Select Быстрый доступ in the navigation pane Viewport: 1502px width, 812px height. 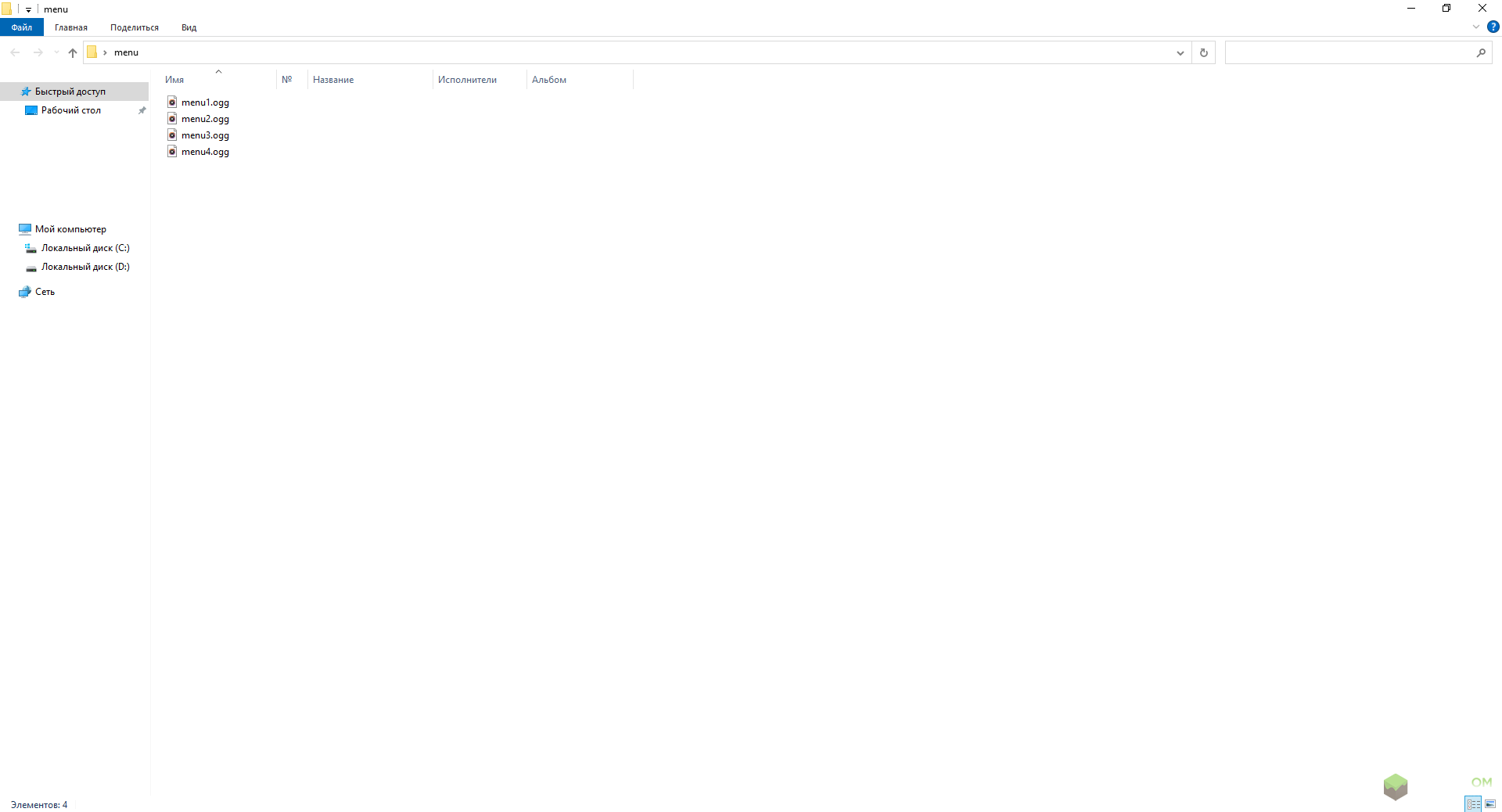74,92
